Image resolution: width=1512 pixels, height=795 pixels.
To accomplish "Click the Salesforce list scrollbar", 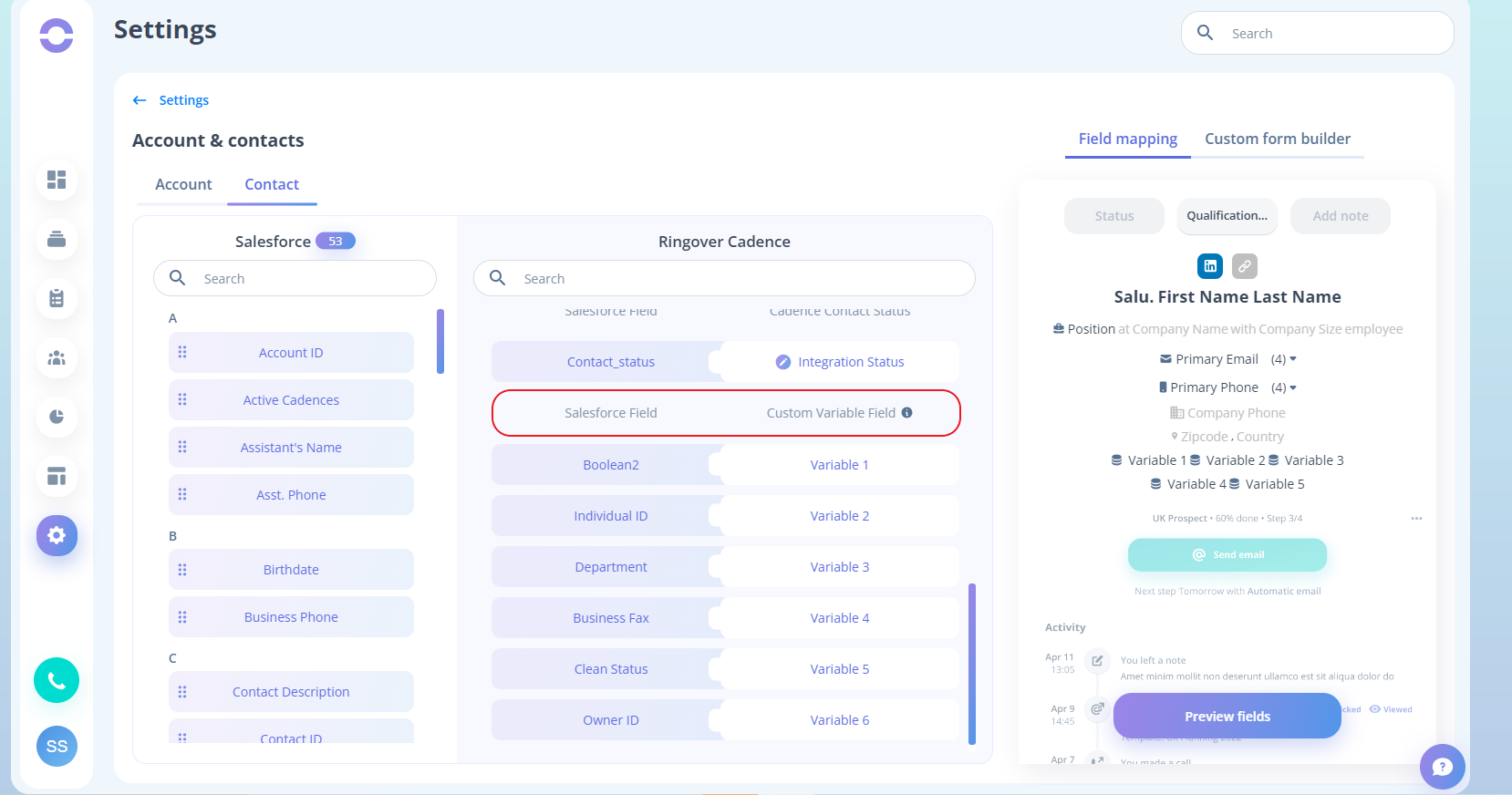I will point(440,341).
